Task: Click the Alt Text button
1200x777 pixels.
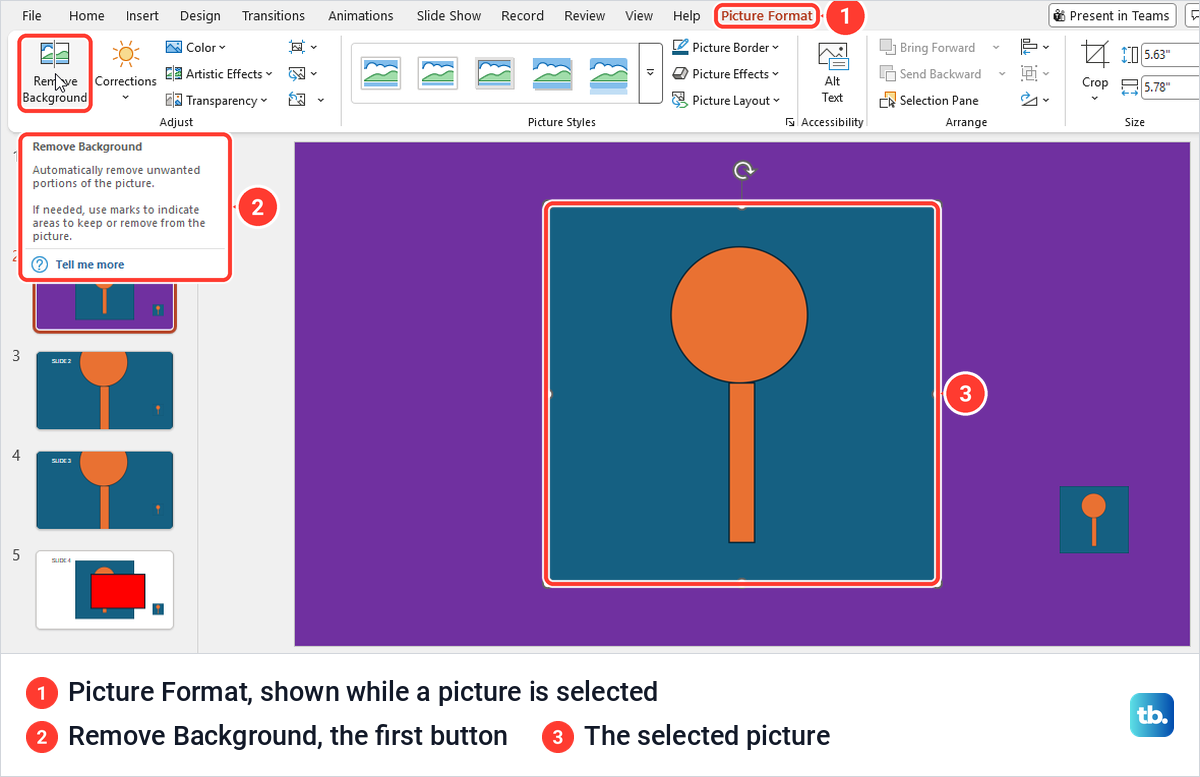Action: click(x=832, y=73)
